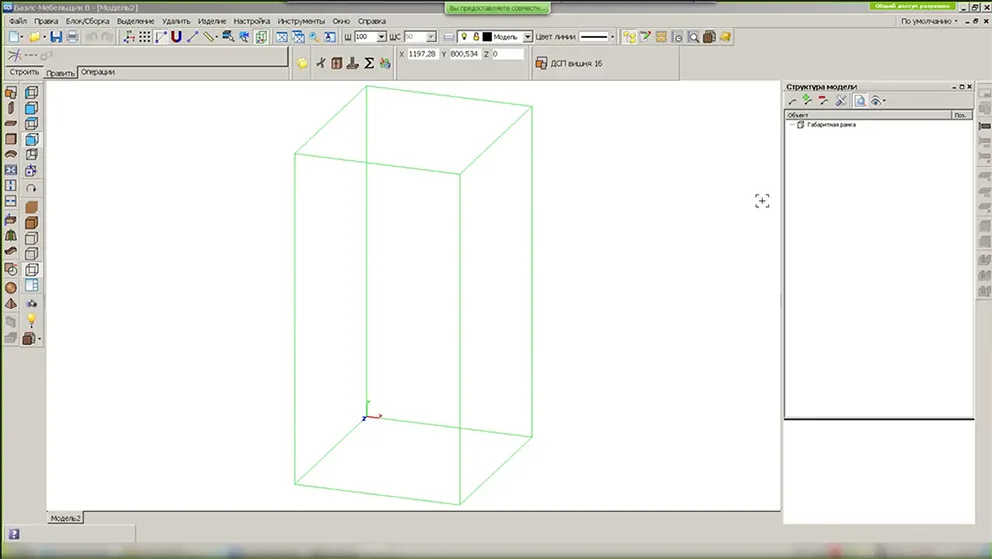
Task: Click the scissors cutting icon
Action: point(321,63)
